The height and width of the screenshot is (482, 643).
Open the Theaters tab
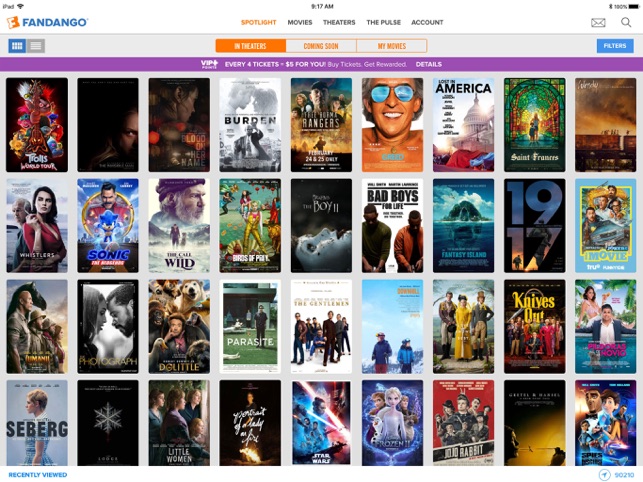(339, 23)
